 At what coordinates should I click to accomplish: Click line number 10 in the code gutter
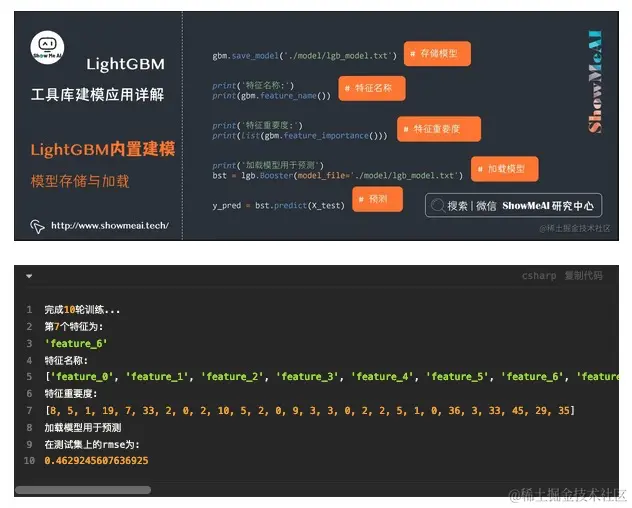pyautogui.click(x=29, y=460)
